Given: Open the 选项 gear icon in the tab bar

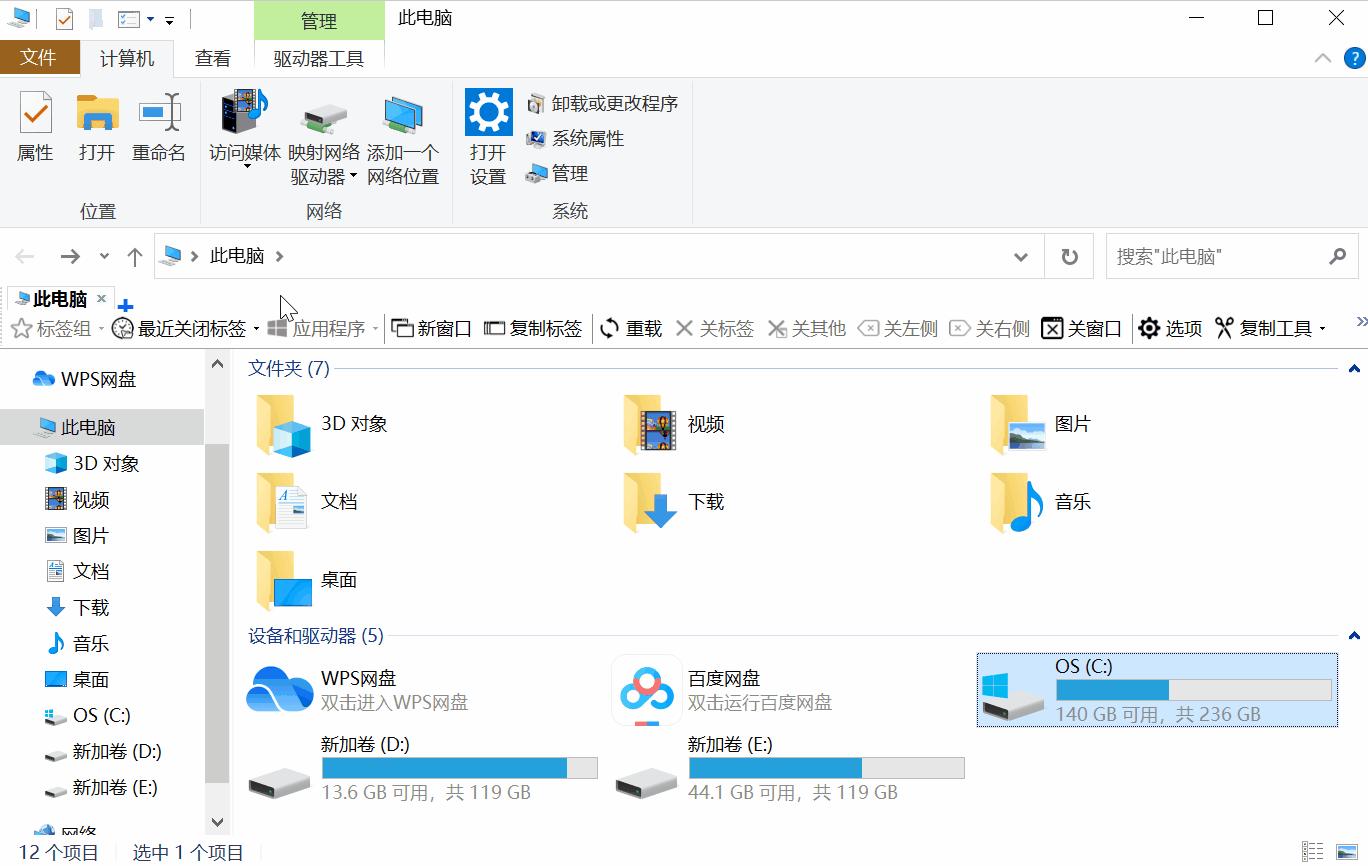Looking at the screenshot, I should pyautogui.click(x=1150, y=328).
